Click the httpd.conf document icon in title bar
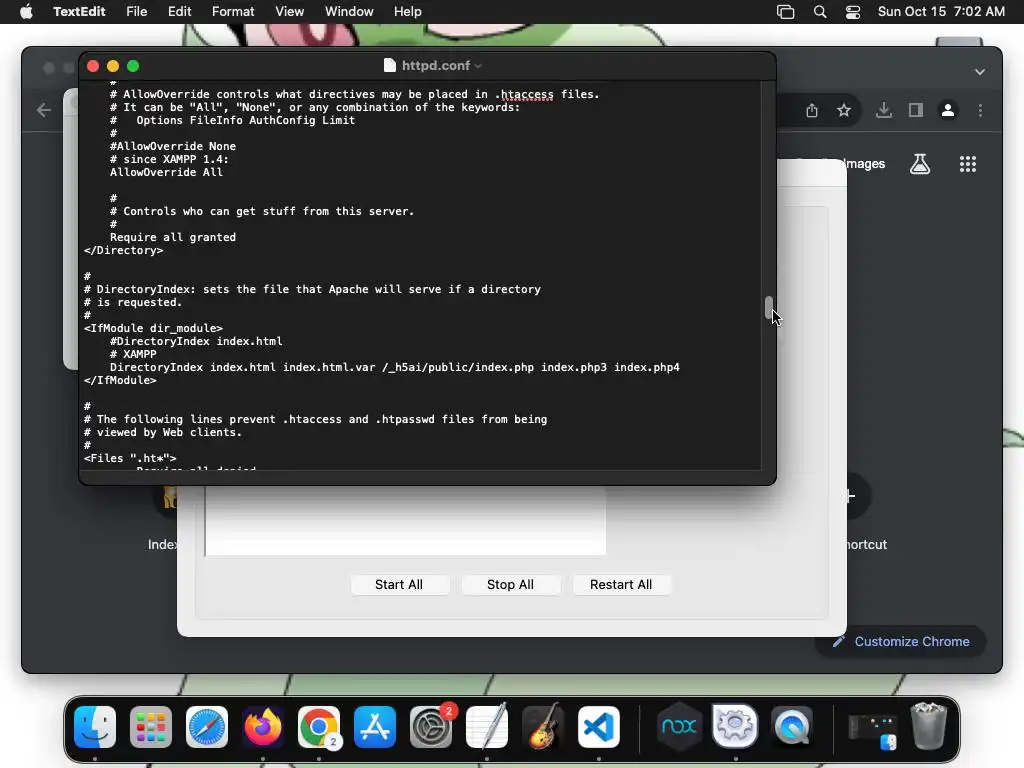1024x768 pixels. tap(390, 65)
